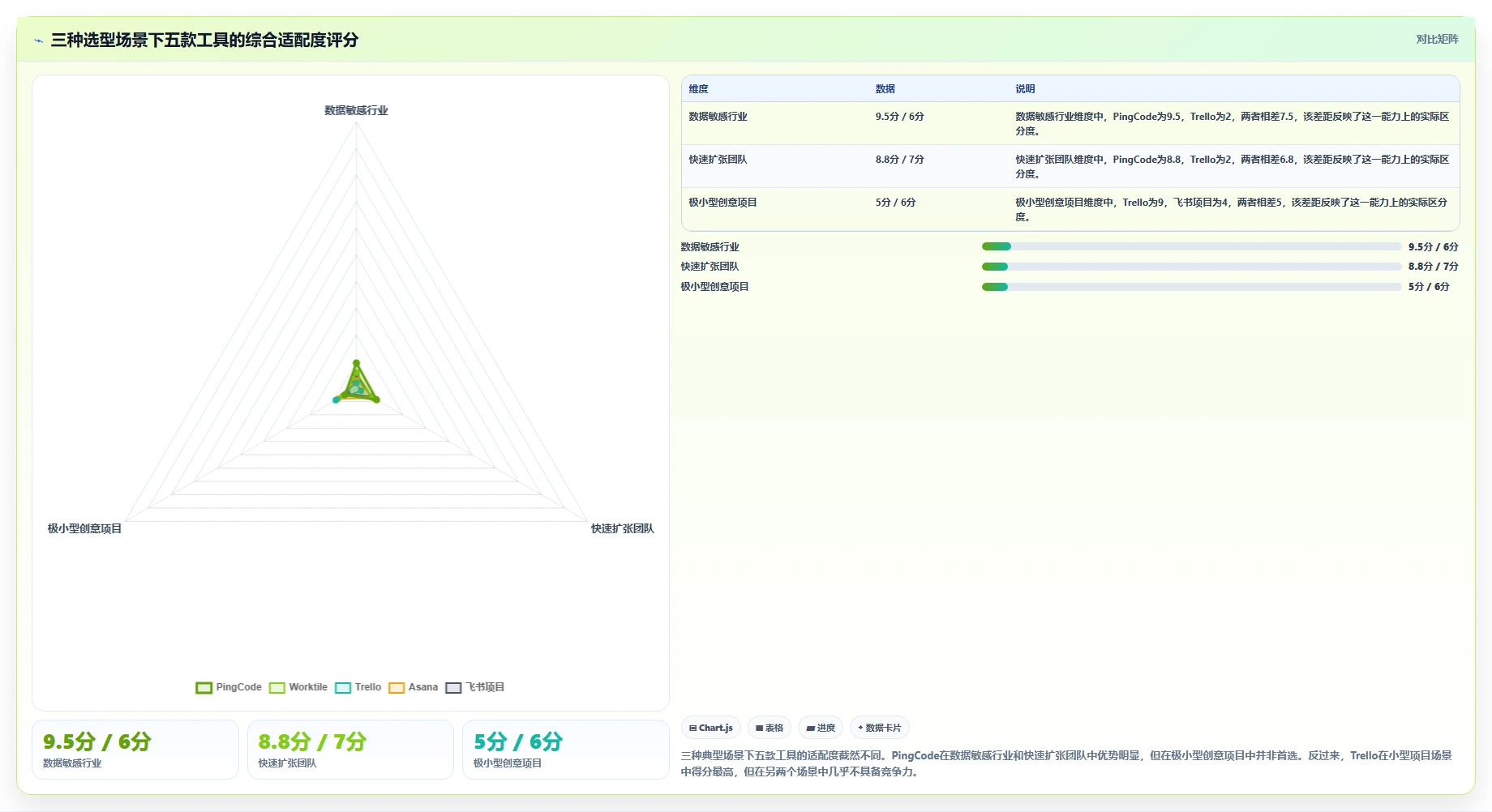Hide the Trello series via the legend

358,687
